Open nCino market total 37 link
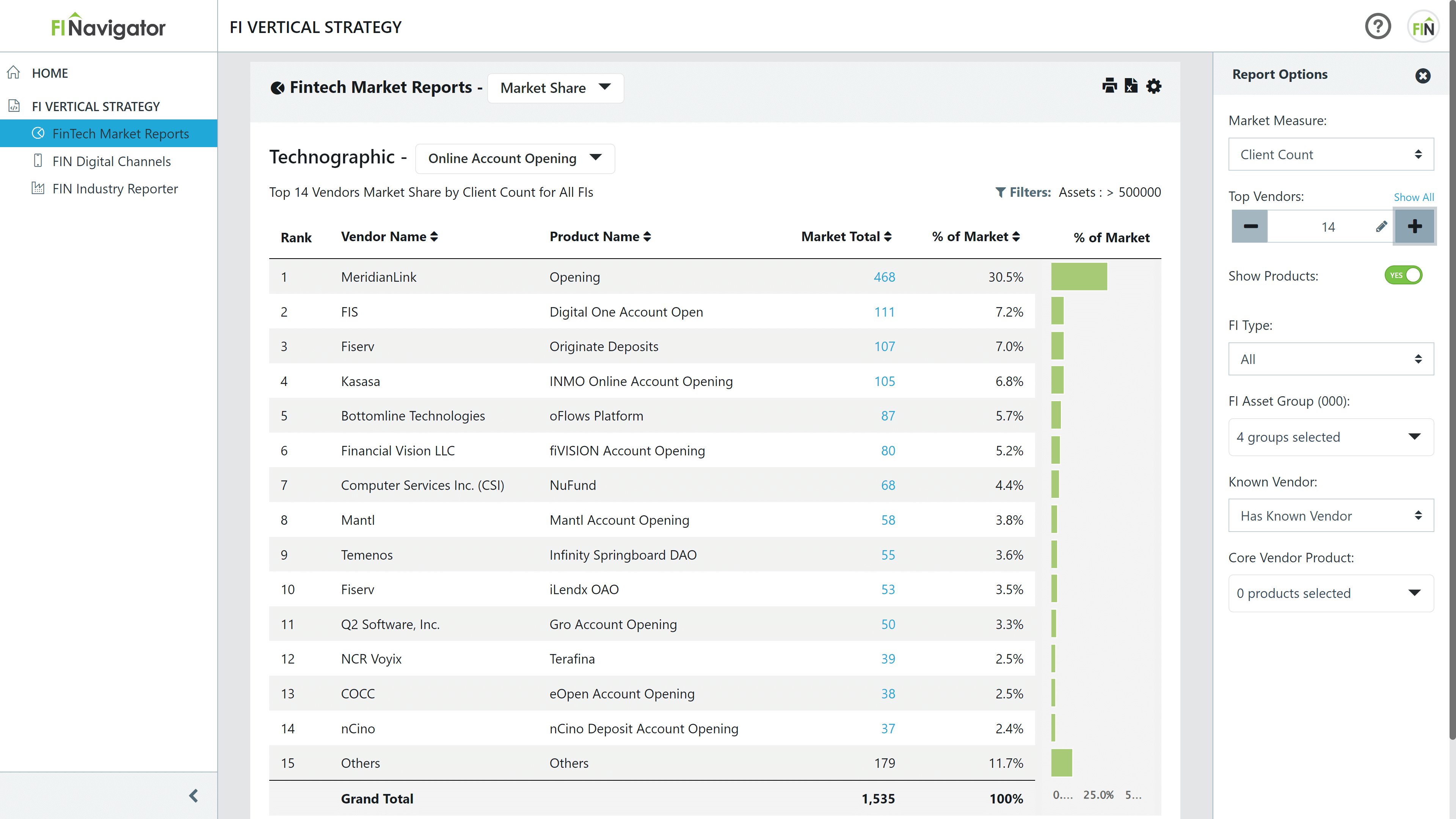Image resolution: width=1456 pixels, height=819 pixels. coord(887,728)
